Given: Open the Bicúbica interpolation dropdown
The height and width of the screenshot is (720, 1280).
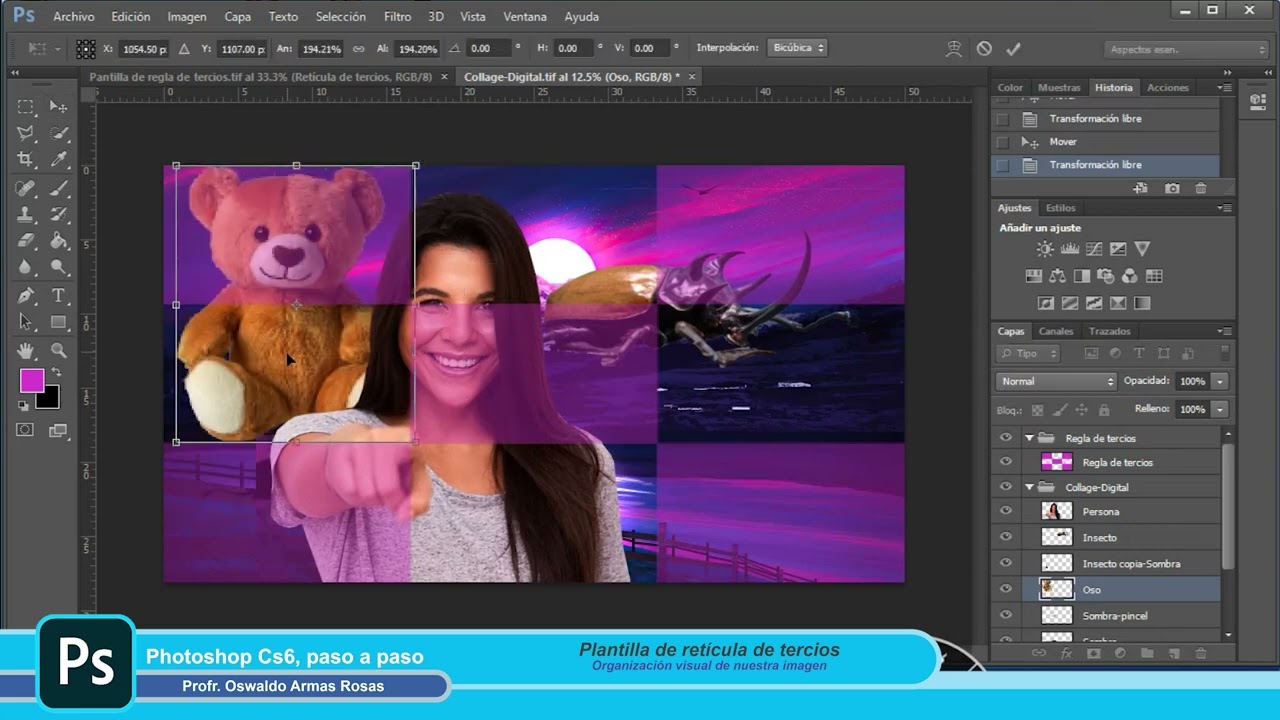Looking at the screenshot, I should (797, 48).
